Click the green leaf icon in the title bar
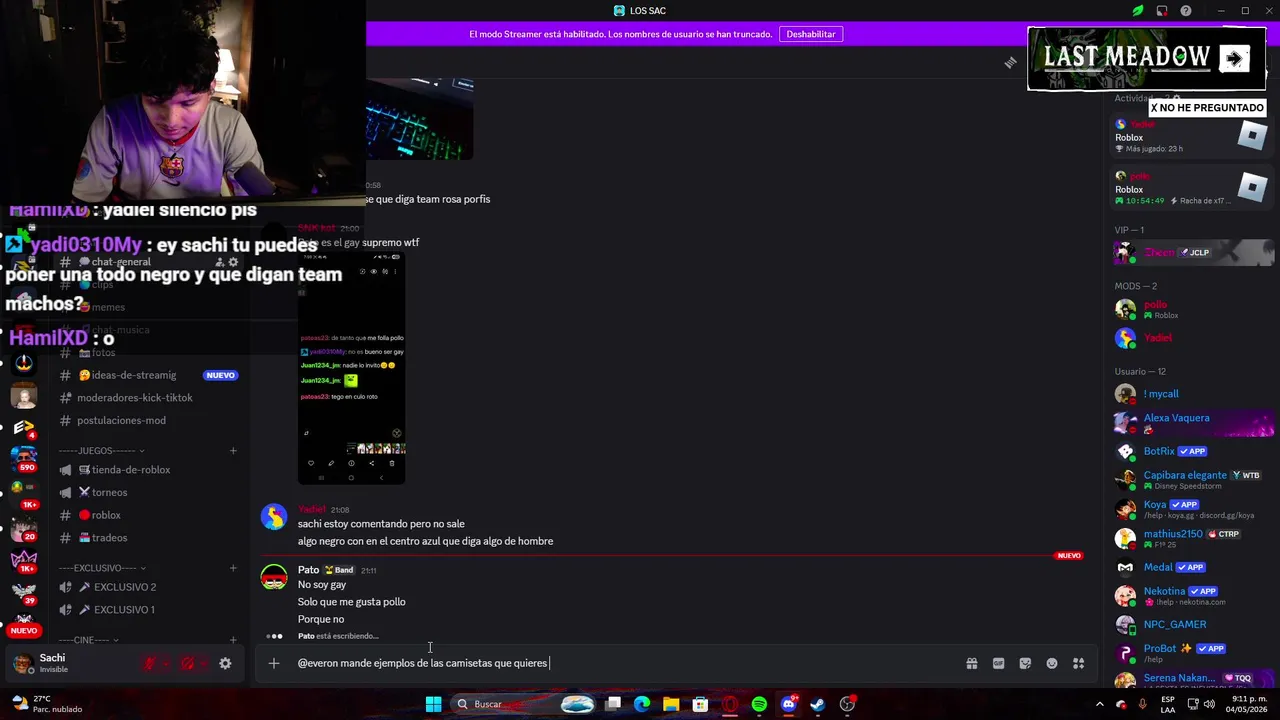Screen dimensions: 1280x720 point(1137,11)
